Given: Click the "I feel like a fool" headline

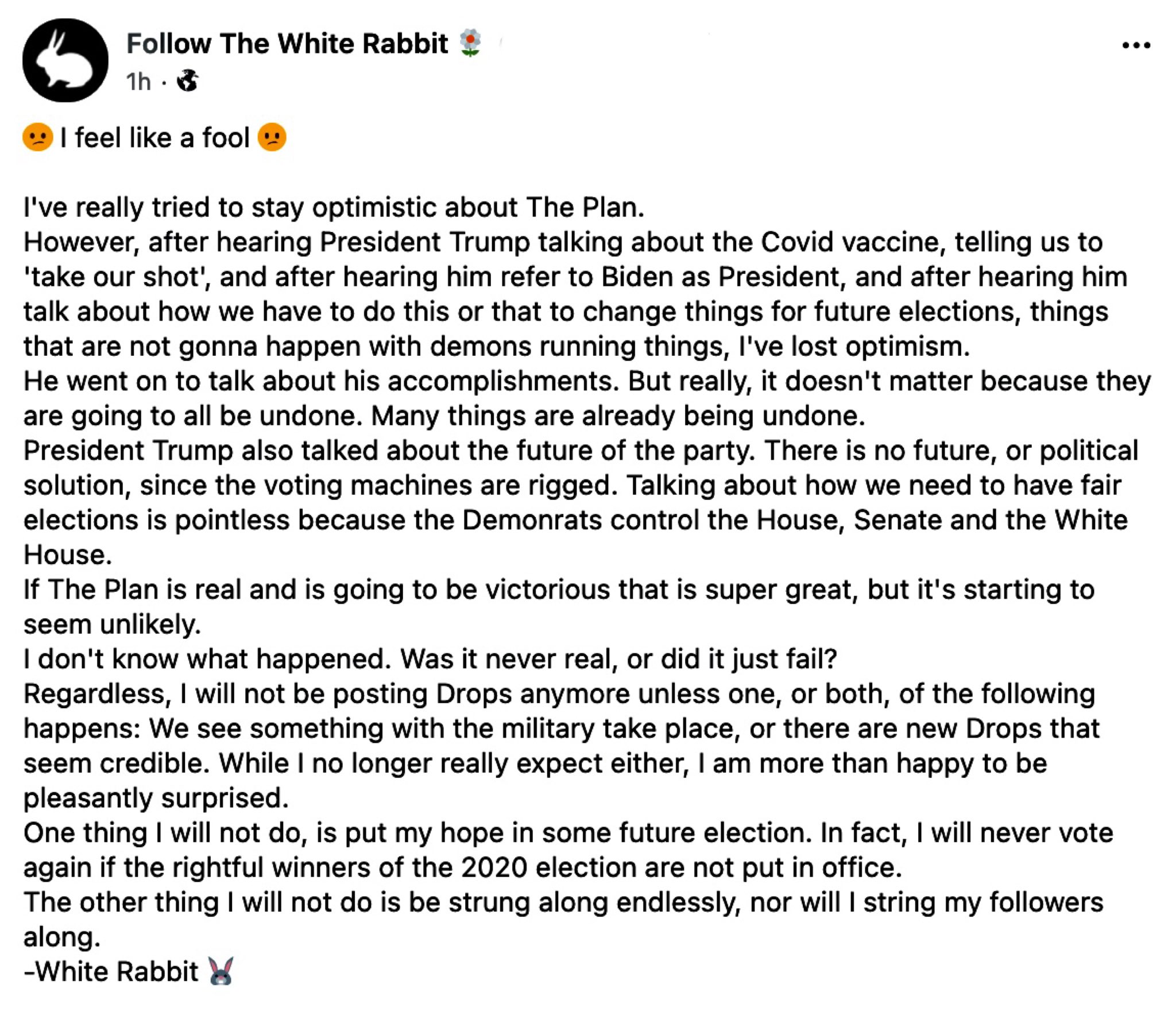Looking at the screenshot, I should [154, 138].
